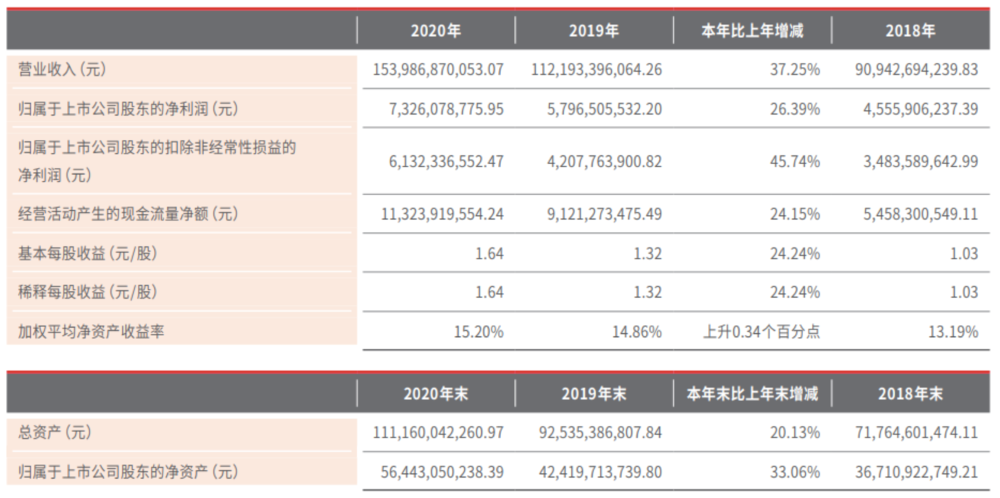Click the 本年末比上年末增减 column header
Image resolution: width=1000 pixels, height=498 pixels.
(752, 394)
